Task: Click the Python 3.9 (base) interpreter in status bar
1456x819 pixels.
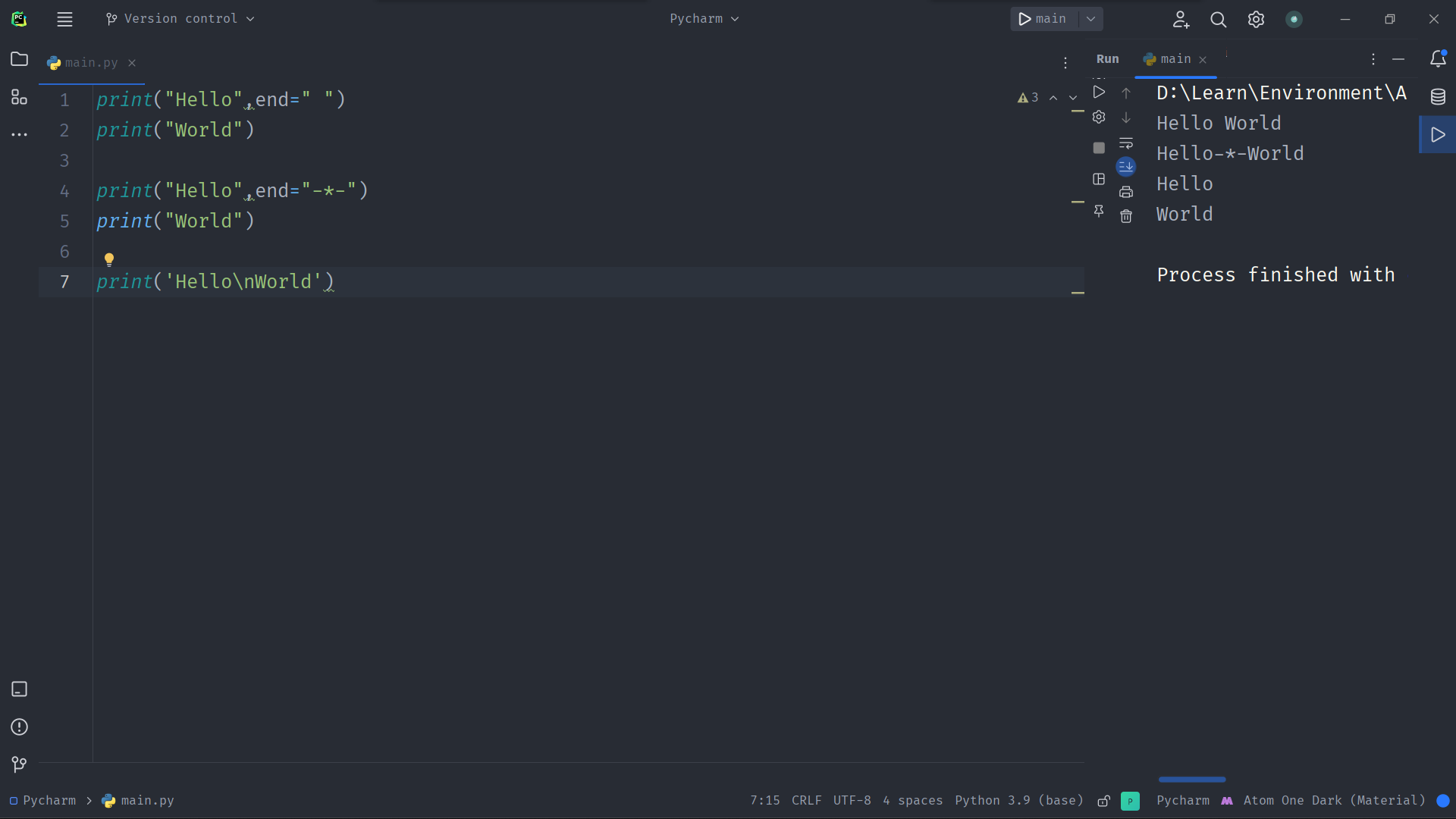Action: 1018,801
